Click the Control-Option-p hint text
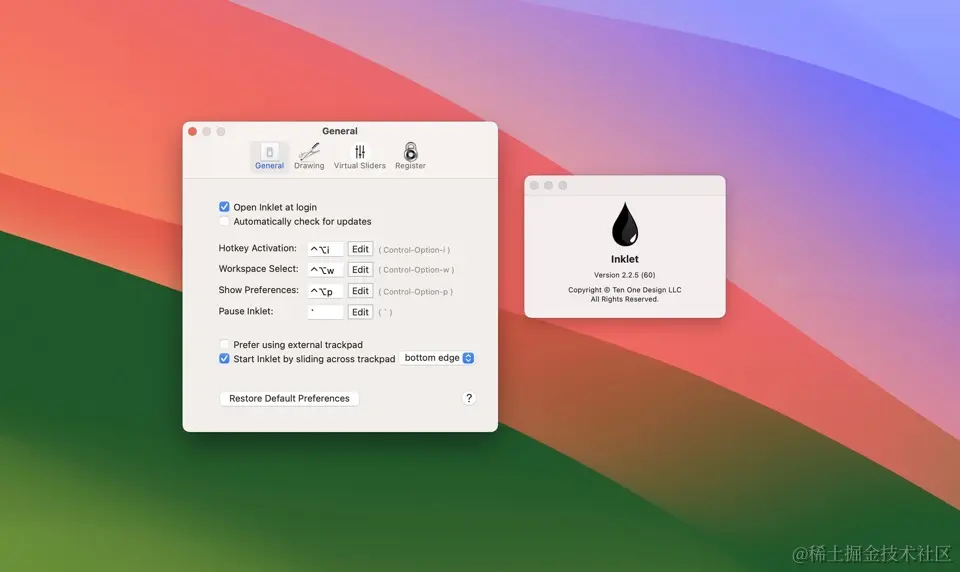Image resolution: width=960 pixels, height=572 pixels. coord(416,292)
